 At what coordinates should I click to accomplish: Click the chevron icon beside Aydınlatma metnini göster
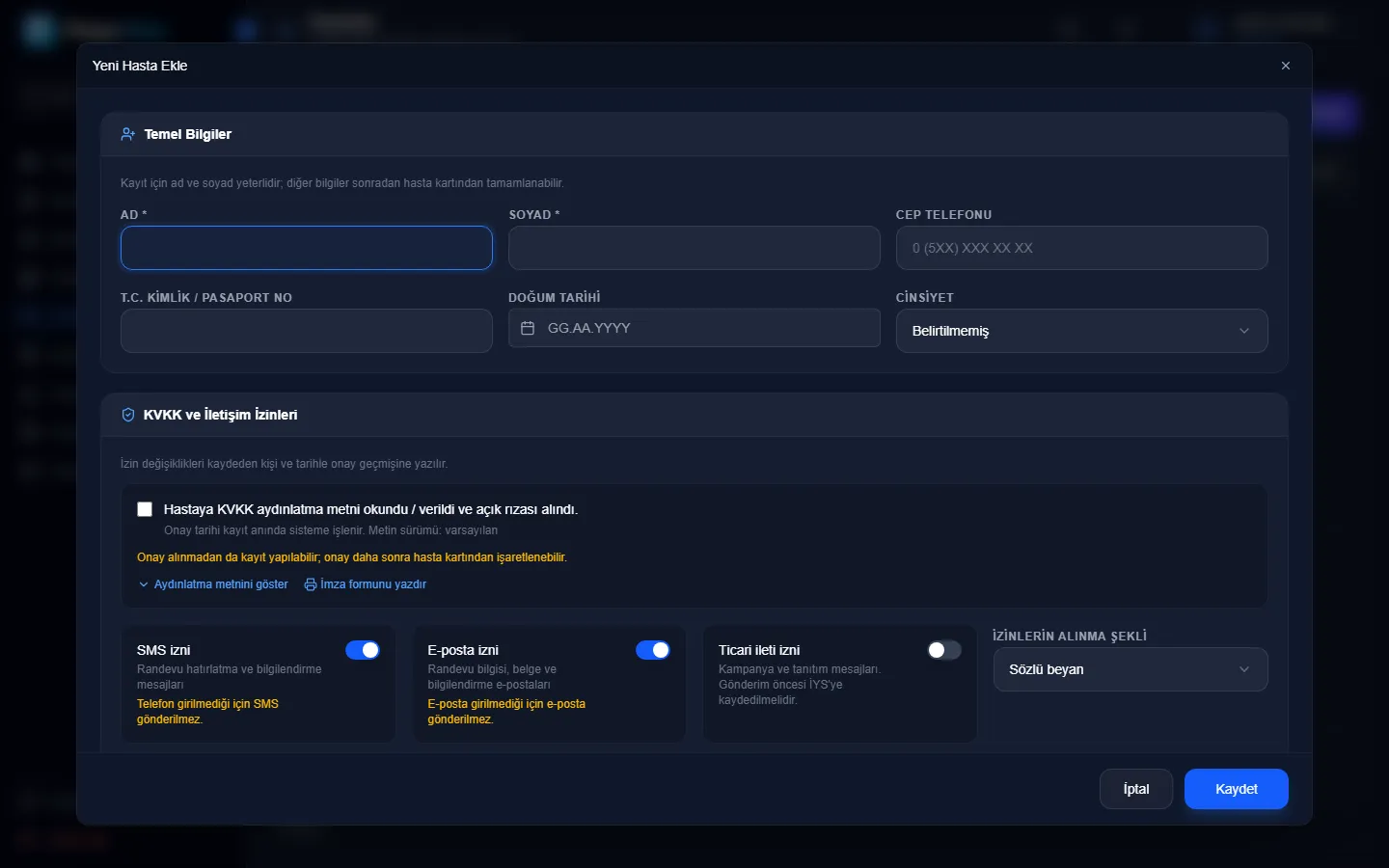(x=144, y=584)
